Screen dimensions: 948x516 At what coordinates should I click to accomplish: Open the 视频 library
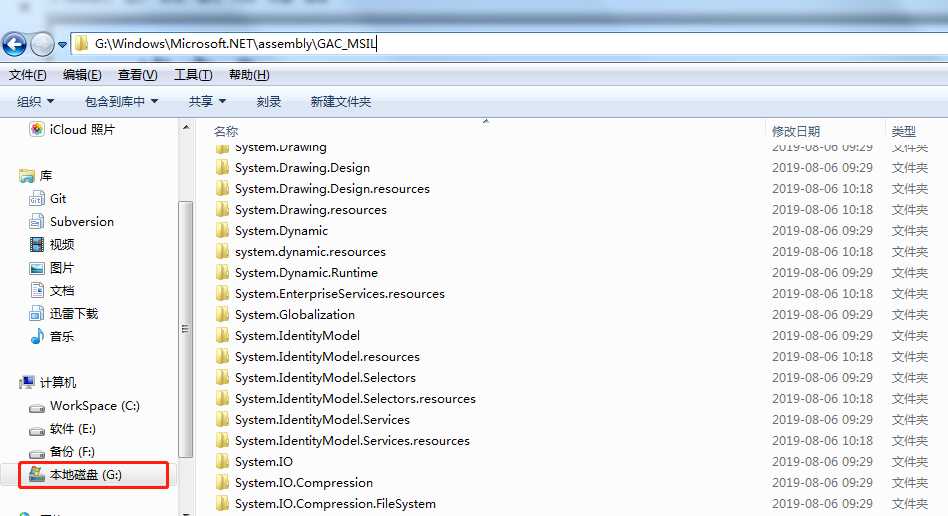point(52,244)
